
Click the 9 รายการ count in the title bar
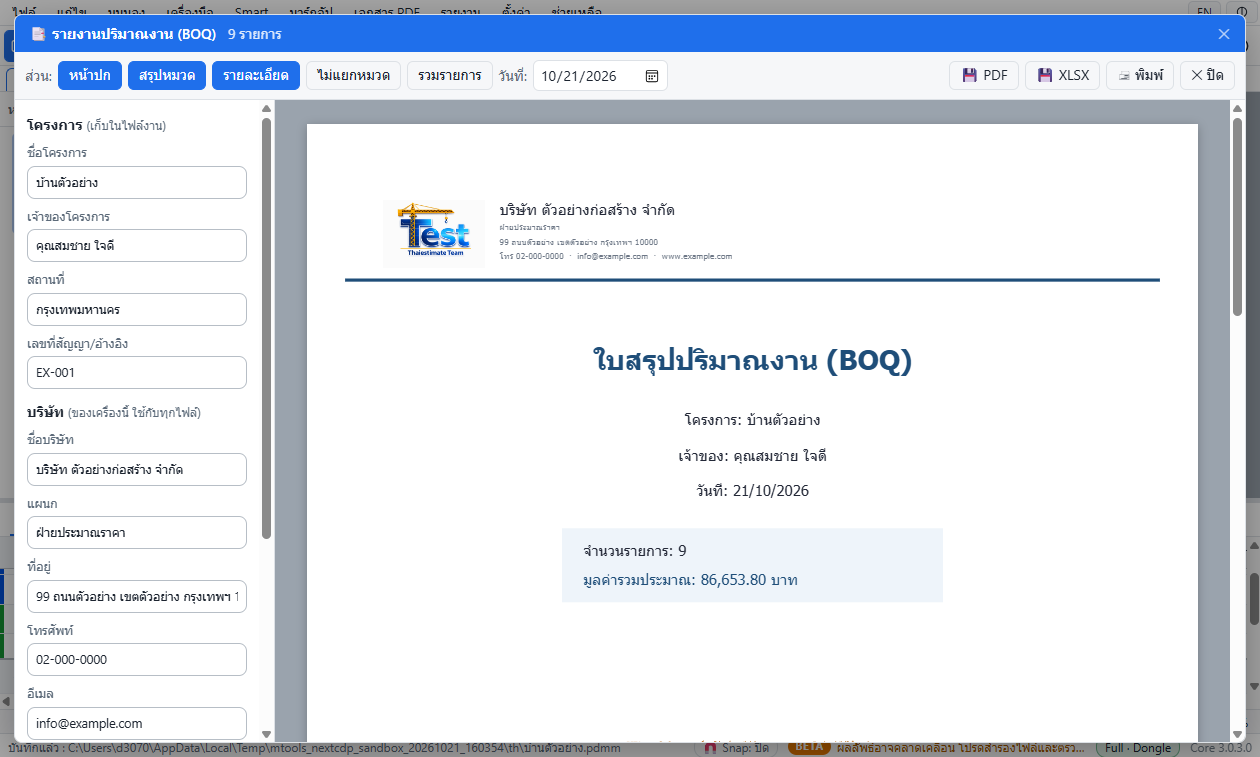(254, 34)
